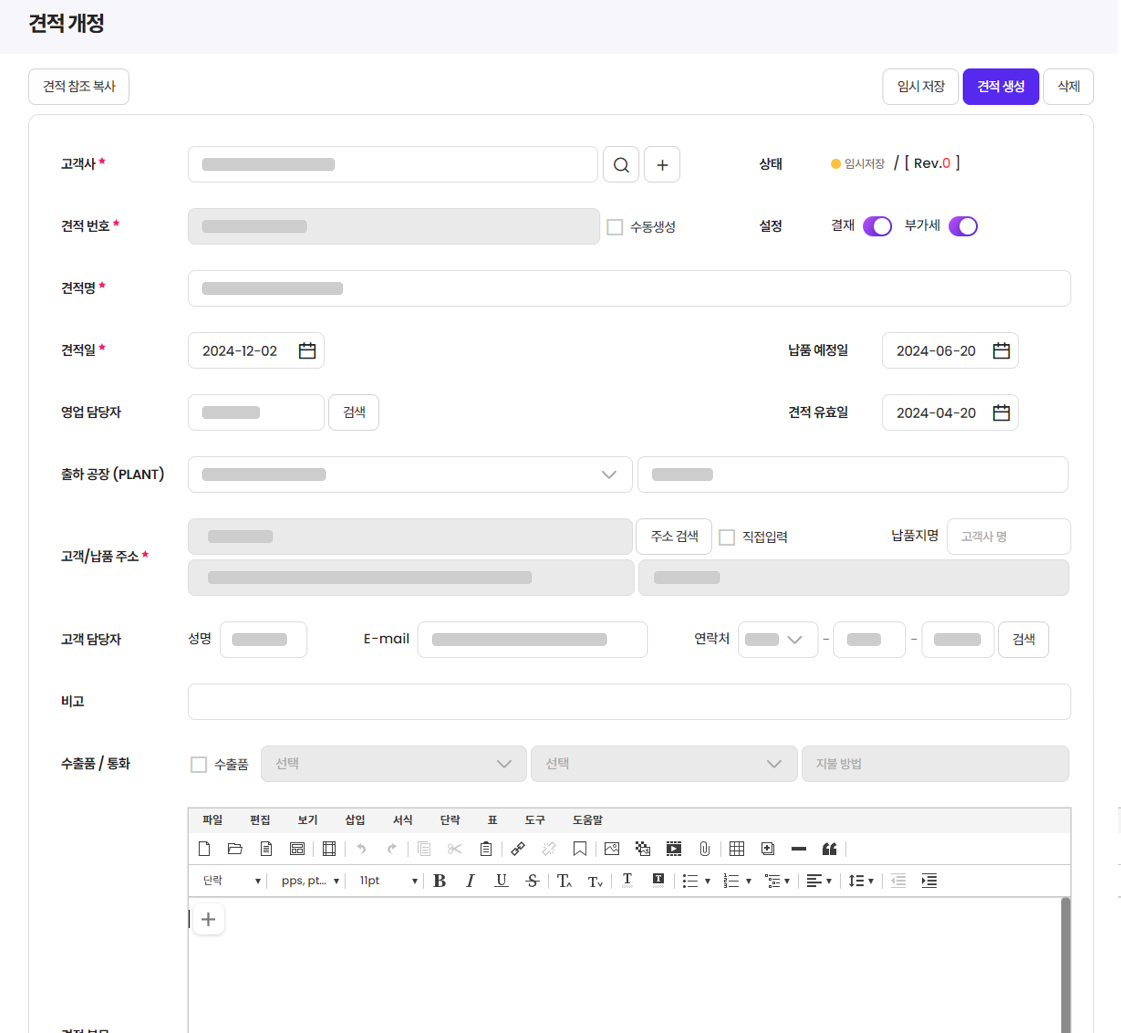The height and width of the screenshot is (1033, 1121).
Task: Check the 수동생성 checkbox
Action: click(615, 228)
